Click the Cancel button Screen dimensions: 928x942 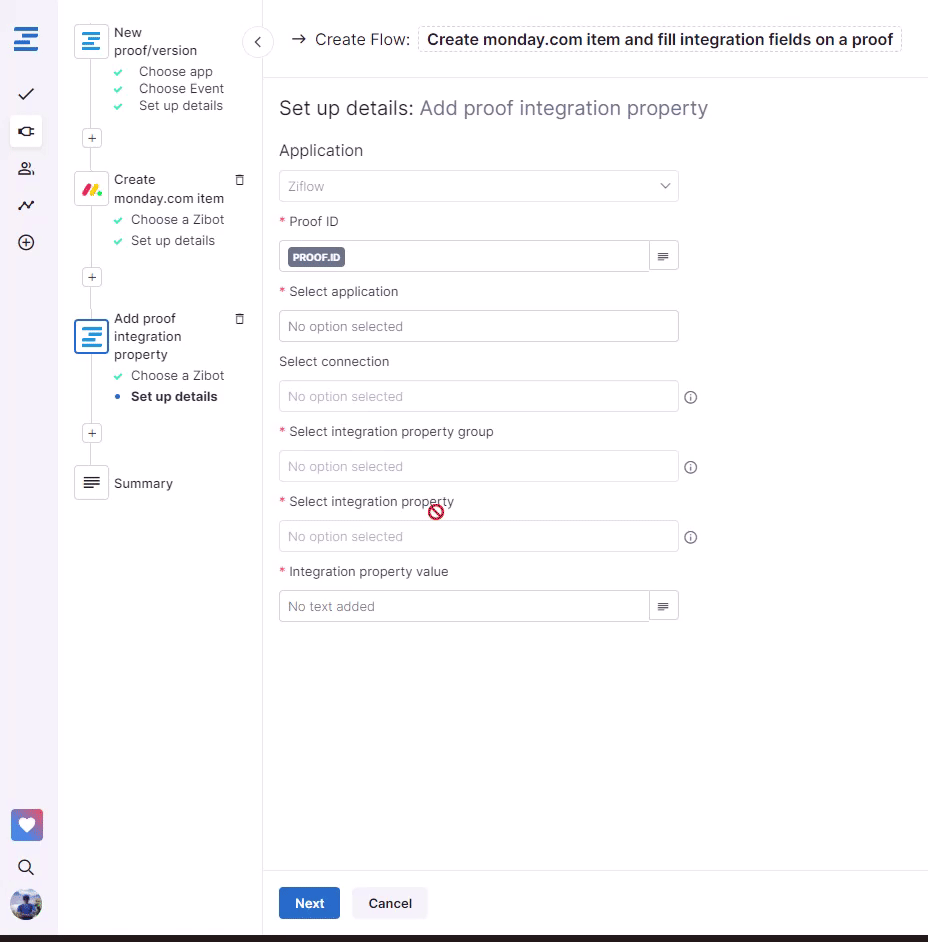[389, 903]
